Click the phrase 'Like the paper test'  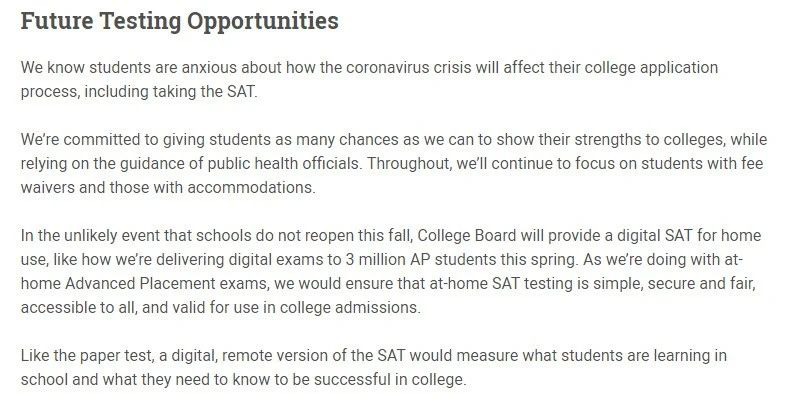tap(86, 356)
